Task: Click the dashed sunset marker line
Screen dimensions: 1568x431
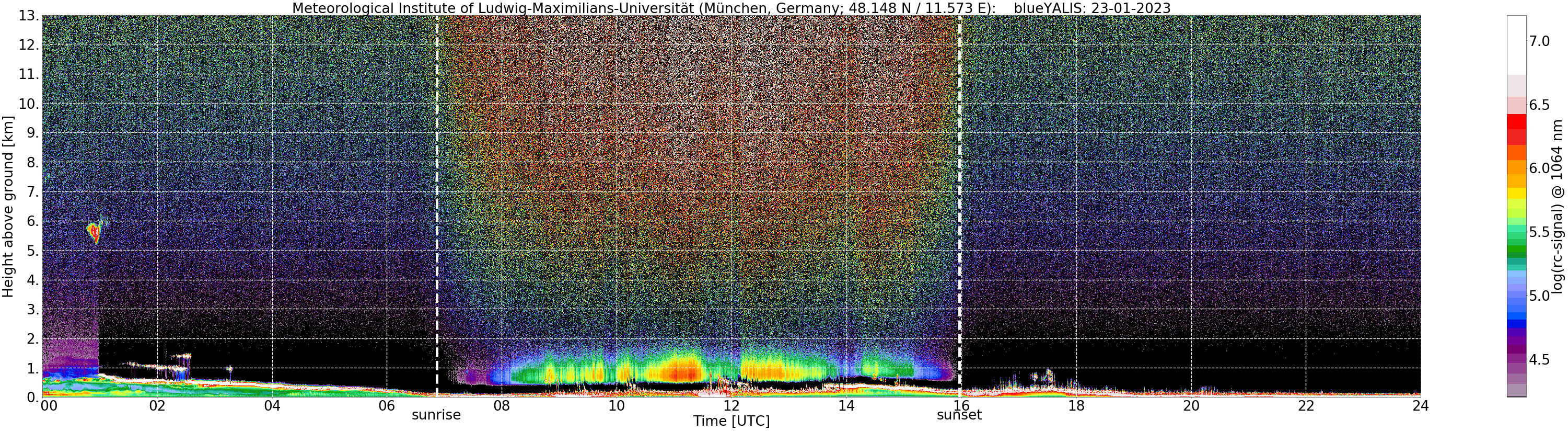Action: [x=959, y=206]
